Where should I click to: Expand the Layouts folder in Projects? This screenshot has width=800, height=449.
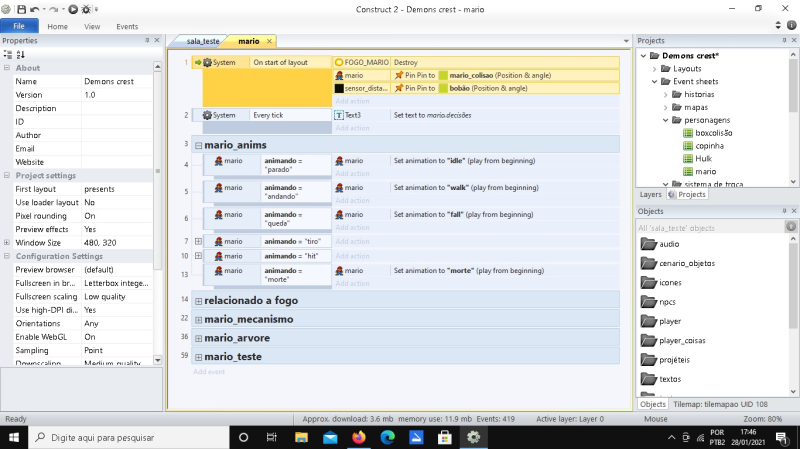click(x=655, y=69)
